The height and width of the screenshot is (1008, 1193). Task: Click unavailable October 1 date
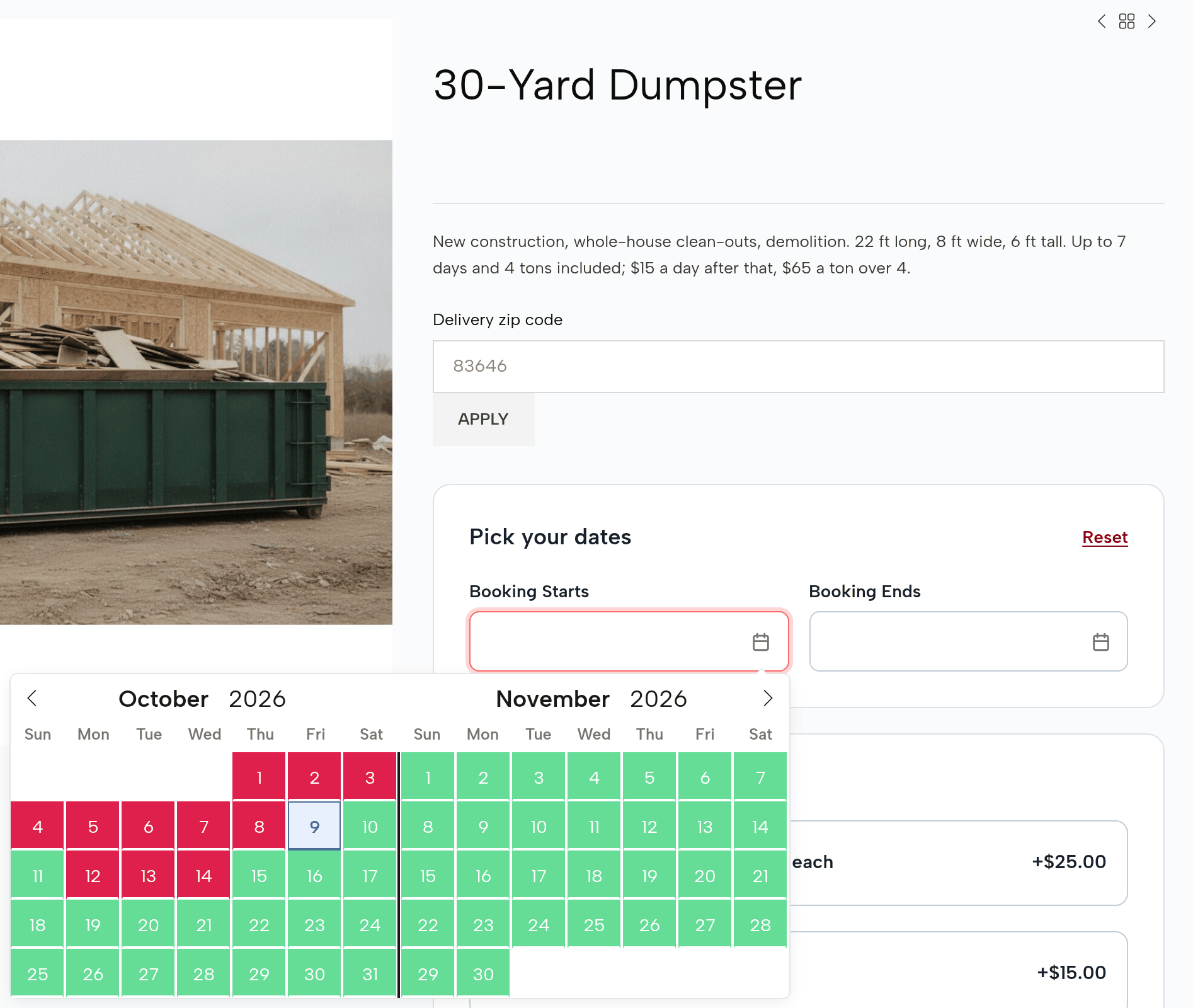tap(259, 777)
